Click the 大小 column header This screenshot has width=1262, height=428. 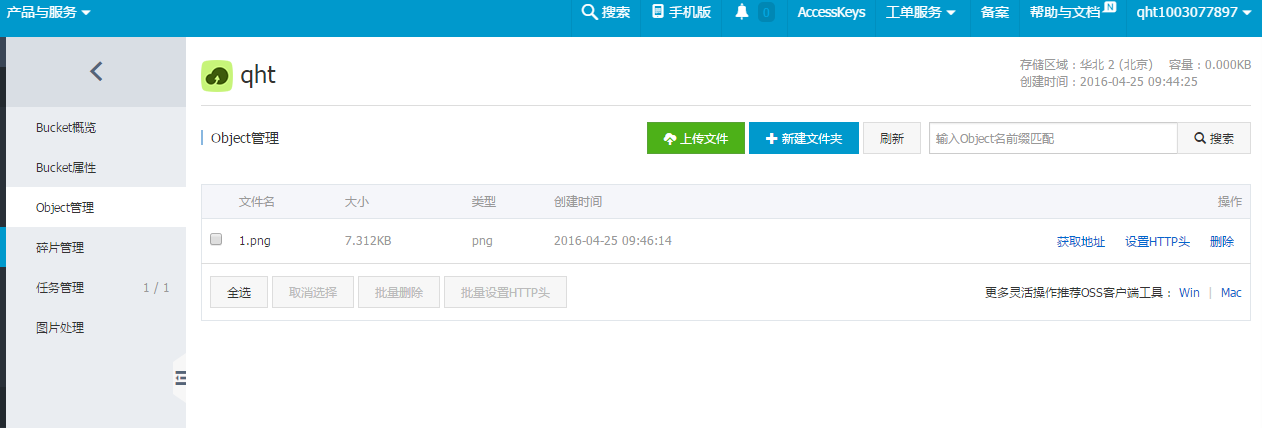point(357,202)
